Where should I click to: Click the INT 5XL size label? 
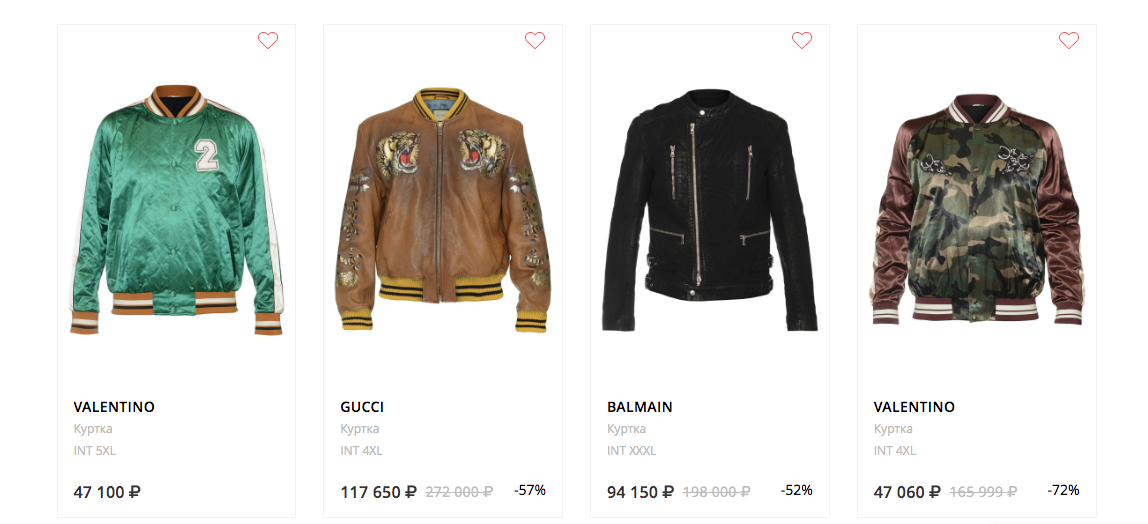tap(95, 451)
